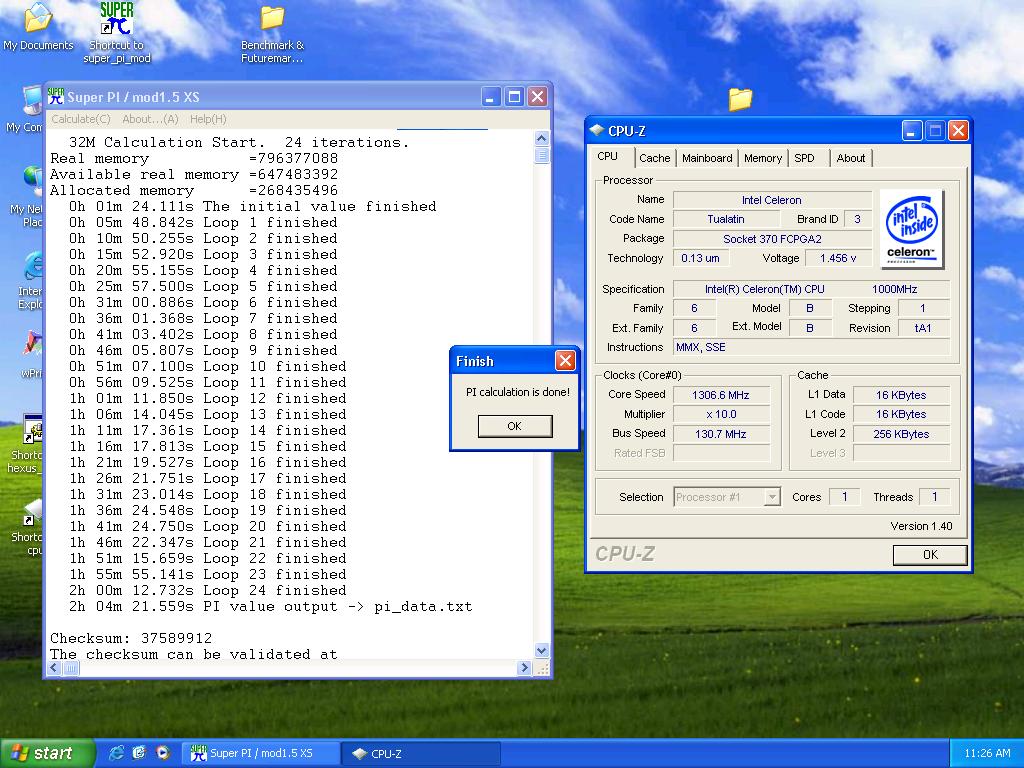Switch to the Cache tab
This screenshot has width=1024, height=768.
pos(654,158)
